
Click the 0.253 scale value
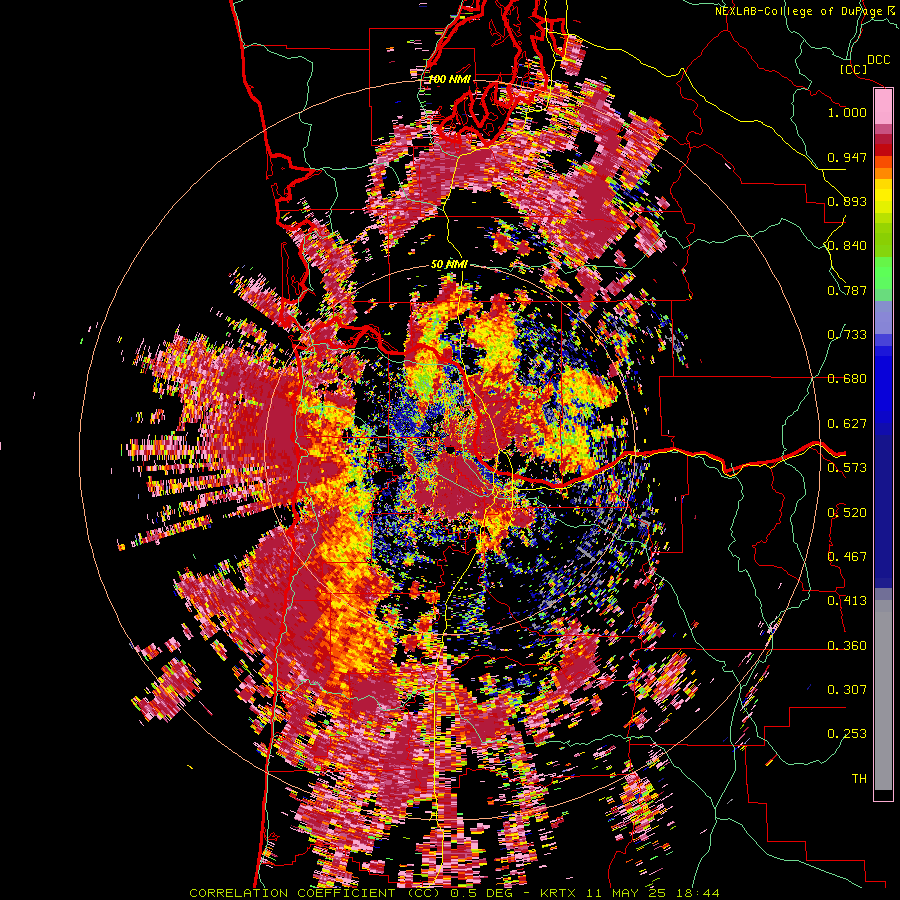847,734
